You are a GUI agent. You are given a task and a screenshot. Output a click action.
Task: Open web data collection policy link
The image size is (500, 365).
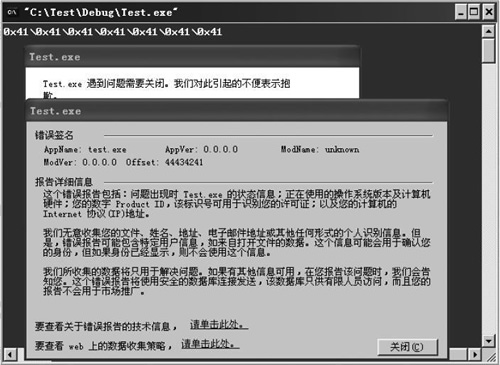click(210, 344)
